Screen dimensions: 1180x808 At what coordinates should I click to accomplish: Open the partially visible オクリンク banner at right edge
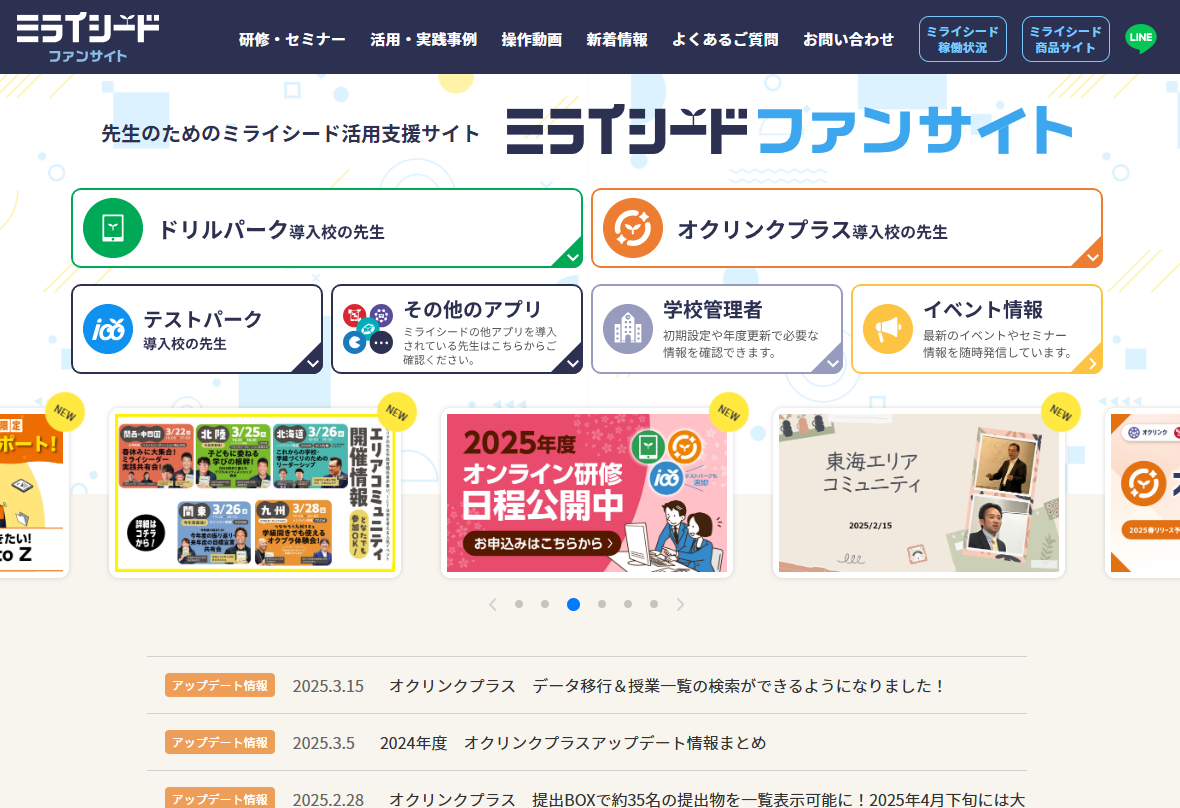[1142, 494]
